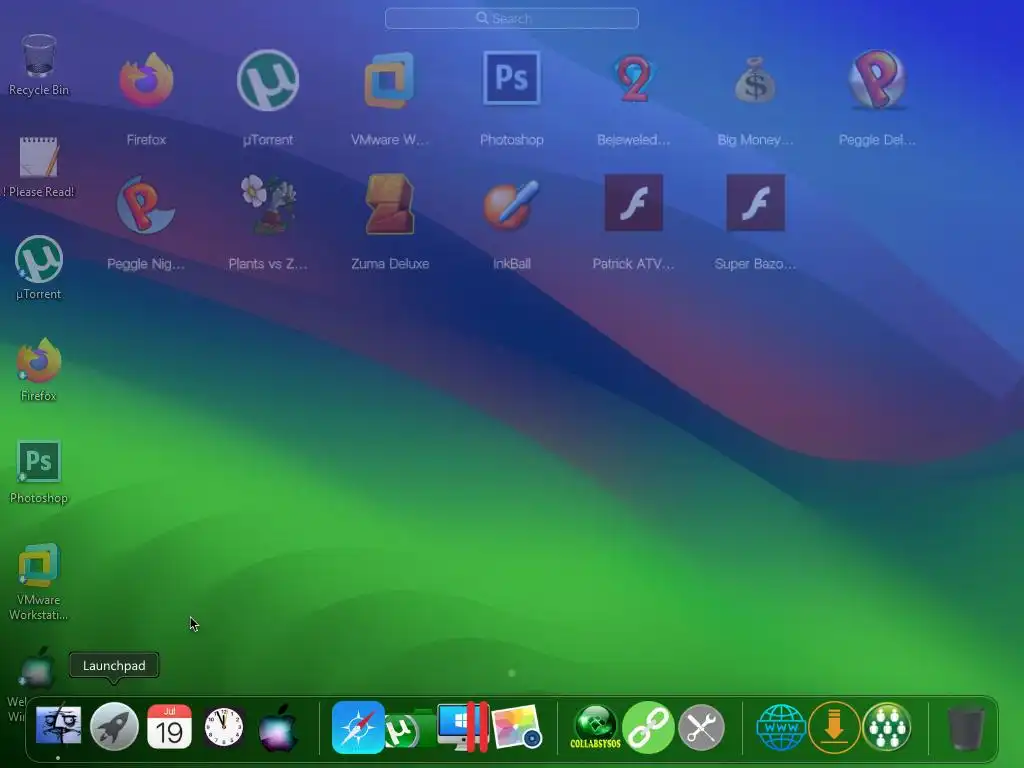Launch Peggle Nig... from Launchpad
Screen dimensions: 1024x768
146,205
